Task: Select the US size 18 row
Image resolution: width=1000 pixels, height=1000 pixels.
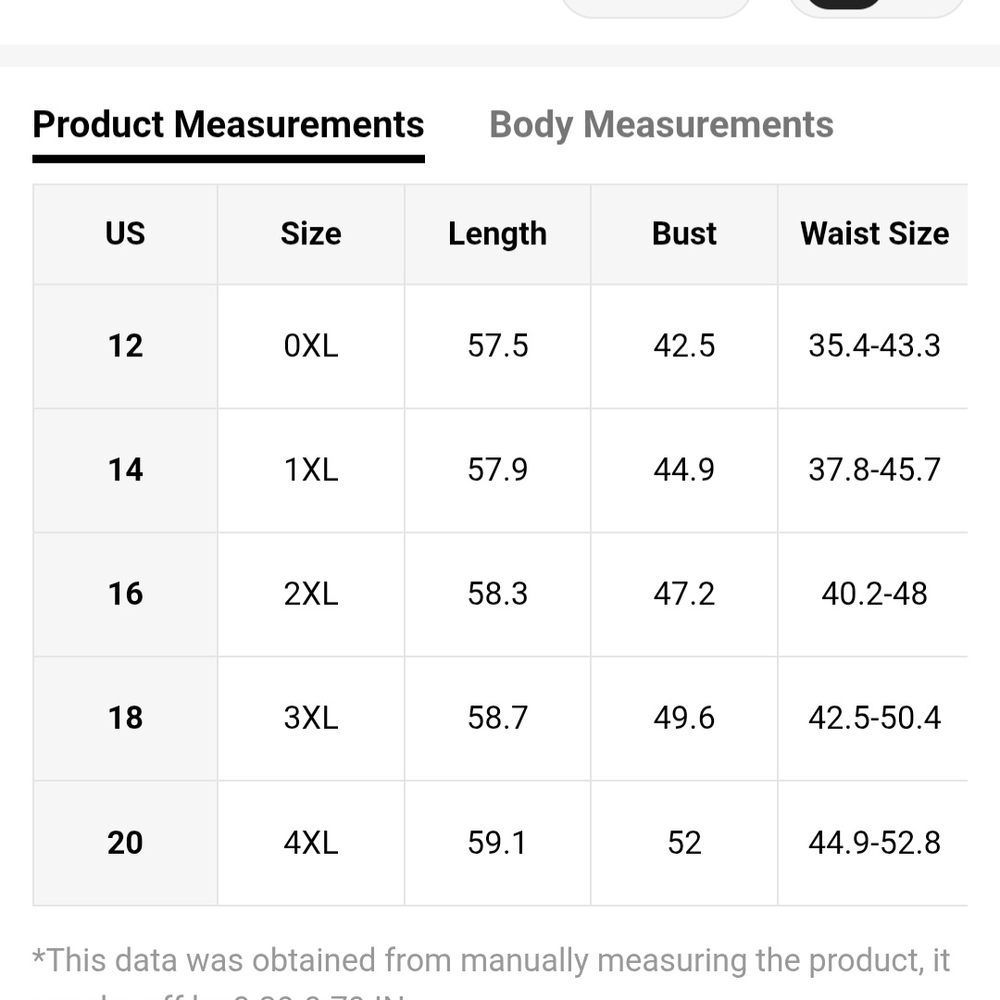Action: pyautogui.click(x=501, y=717)
